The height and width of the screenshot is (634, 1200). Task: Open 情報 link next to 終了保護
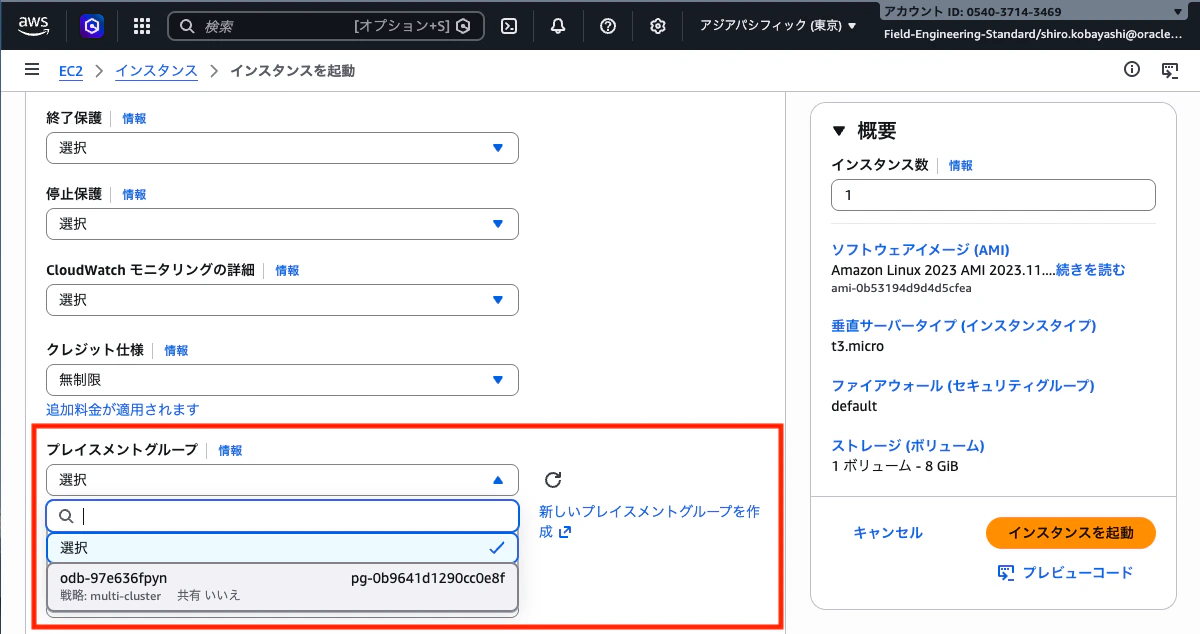tap(134, 118)
